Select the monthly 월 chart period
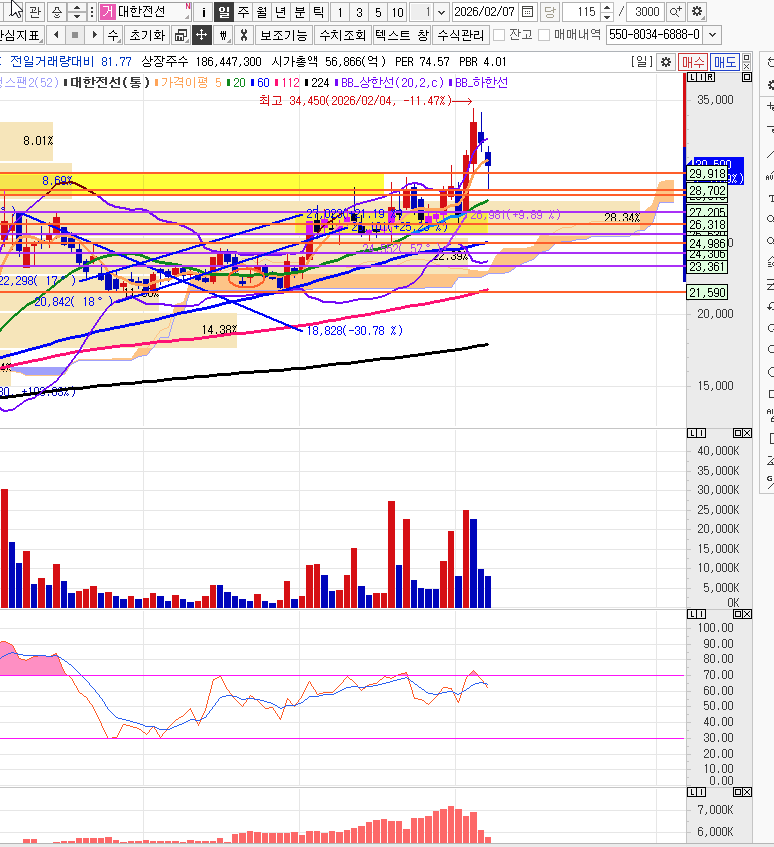Screen dimensions: 774x847 click(261, 12)
